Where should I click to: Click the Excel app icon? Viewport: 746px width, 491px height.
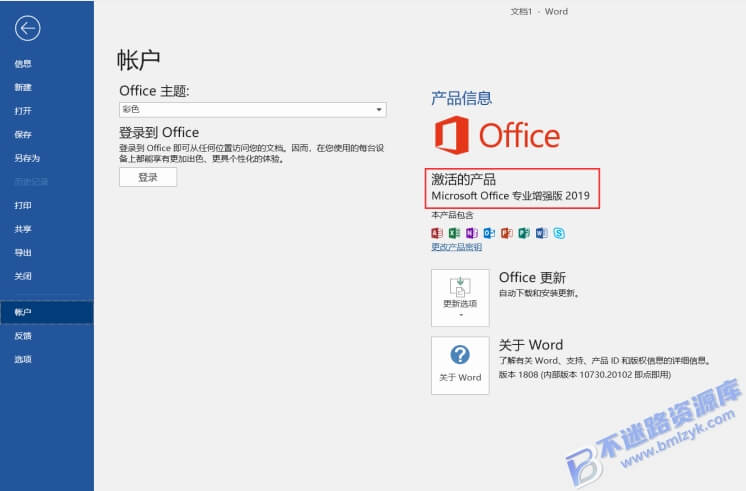(454, 233)
